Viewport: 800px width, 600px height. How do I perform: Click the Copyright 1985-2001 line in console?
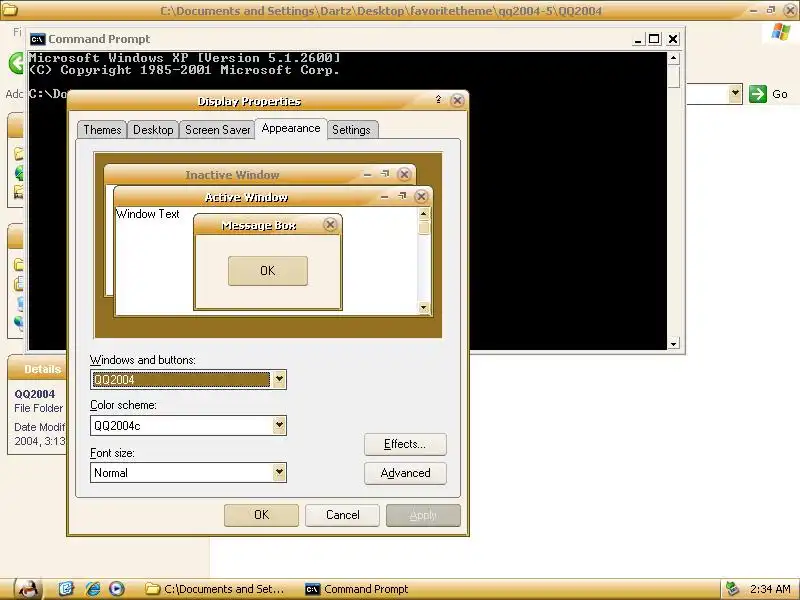tap(184, 70)
